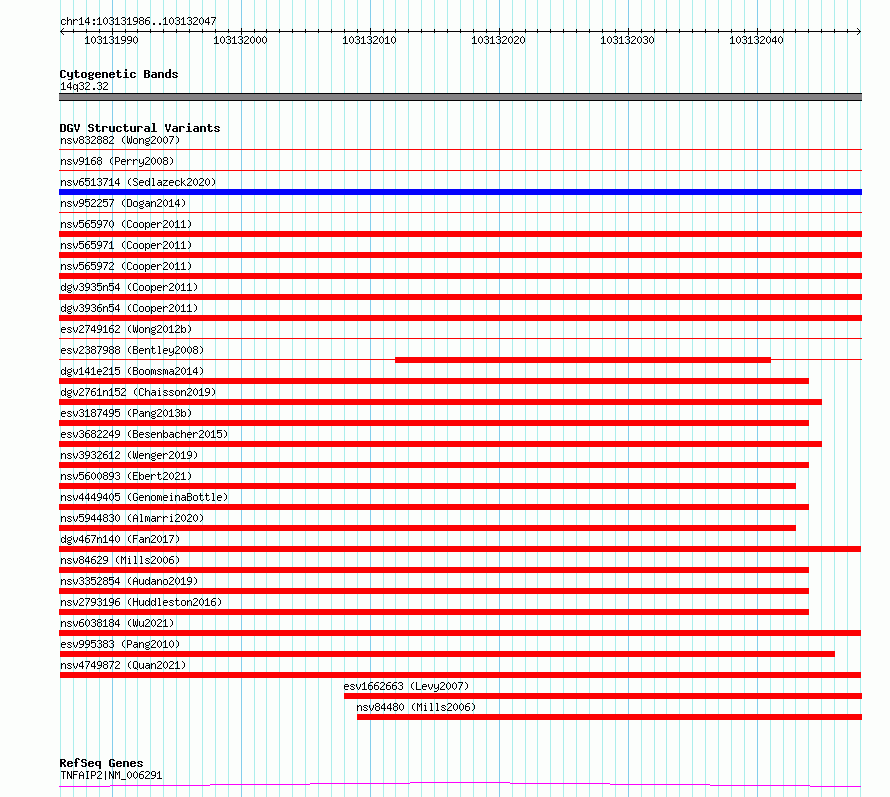890x797 pixels.
Task: Open variant esv3187495 (Pang2013b)
Action: pos(126,413)
